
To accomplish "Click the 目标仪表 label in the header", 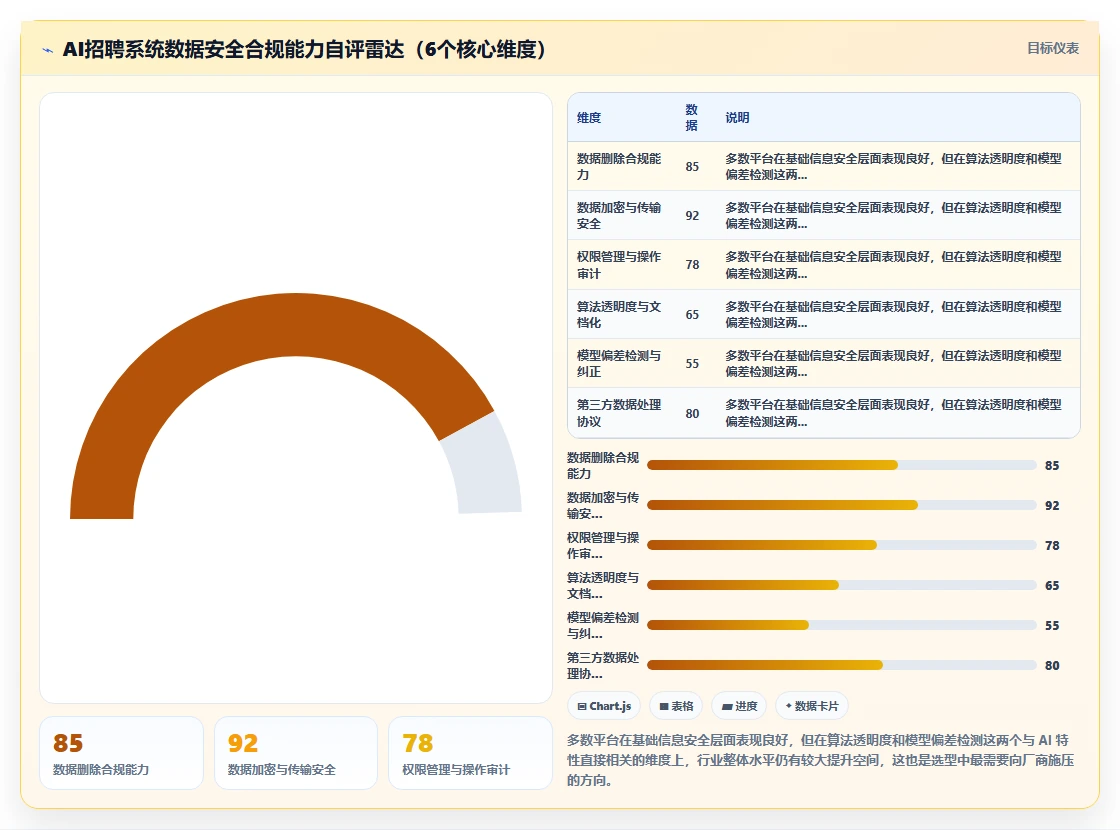I will (1053, 49).
